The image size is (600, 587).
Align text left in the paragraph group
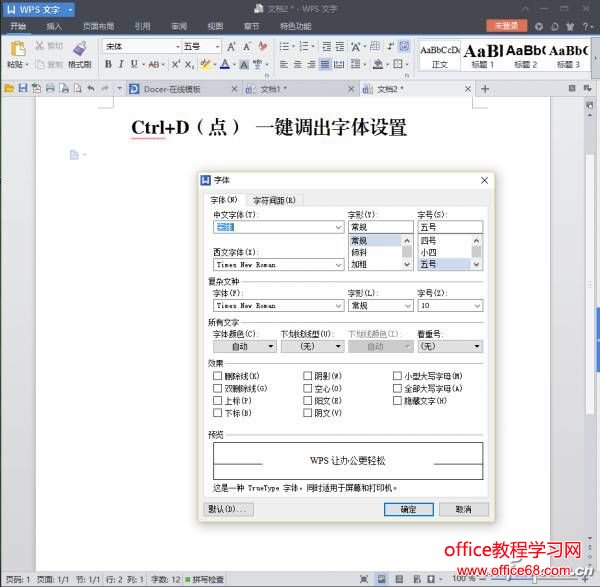(284, 64)
